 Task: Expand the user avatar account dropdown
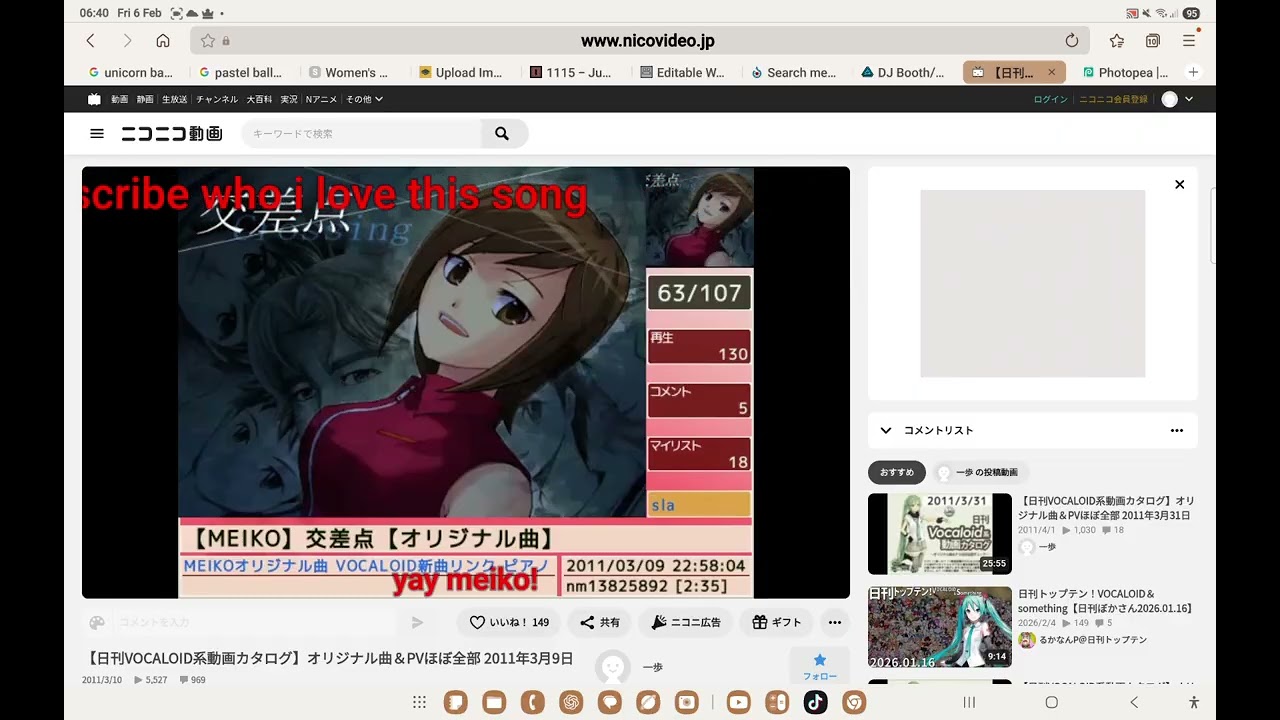pos(1177,99)
